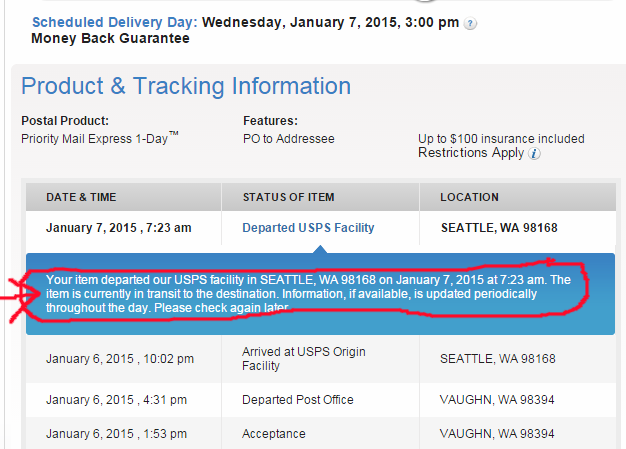This screenshot has height=449, width=626.
Task: Open the Restrictions Apply link
Action: 470,153
